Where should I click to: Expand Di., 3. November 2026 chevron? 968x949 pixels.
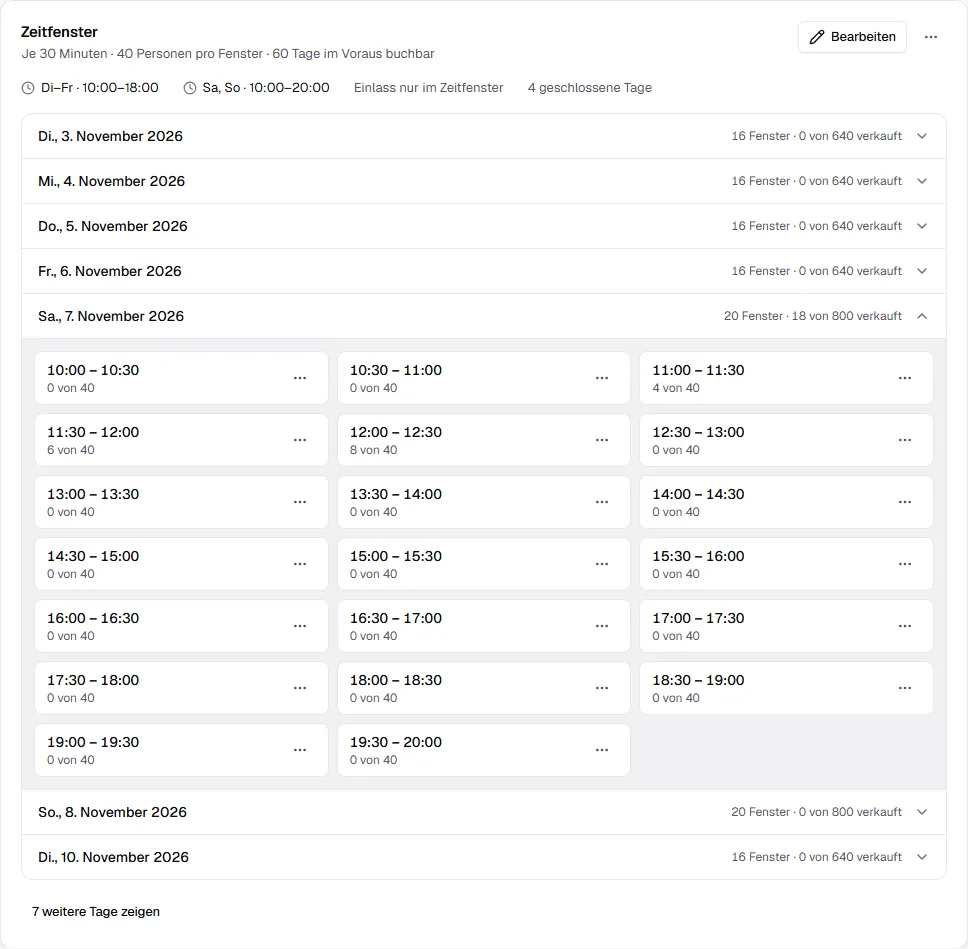(x=922, y=136)
